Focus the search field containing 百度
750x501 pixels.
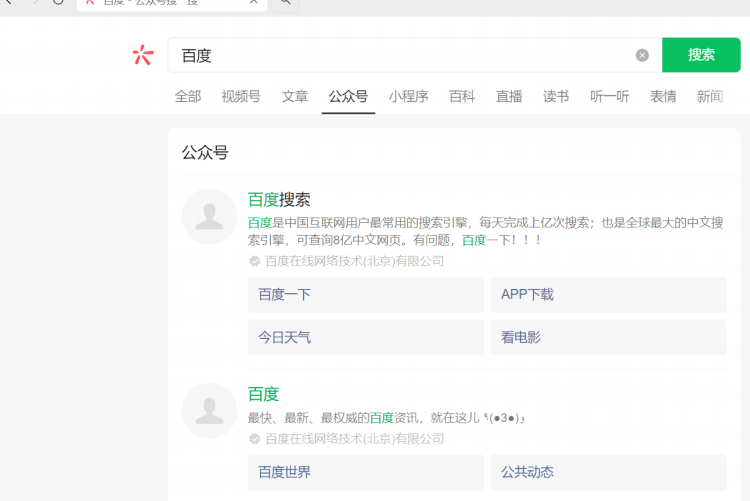(415, 55)
